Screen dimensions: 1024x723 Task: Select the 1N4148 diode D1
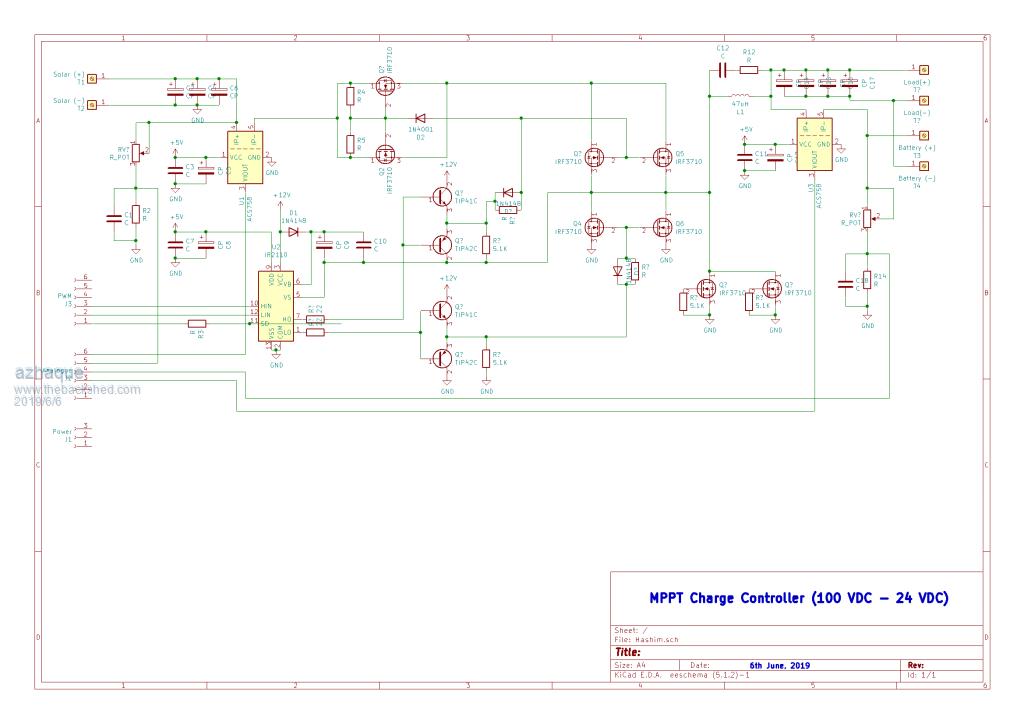293,232
